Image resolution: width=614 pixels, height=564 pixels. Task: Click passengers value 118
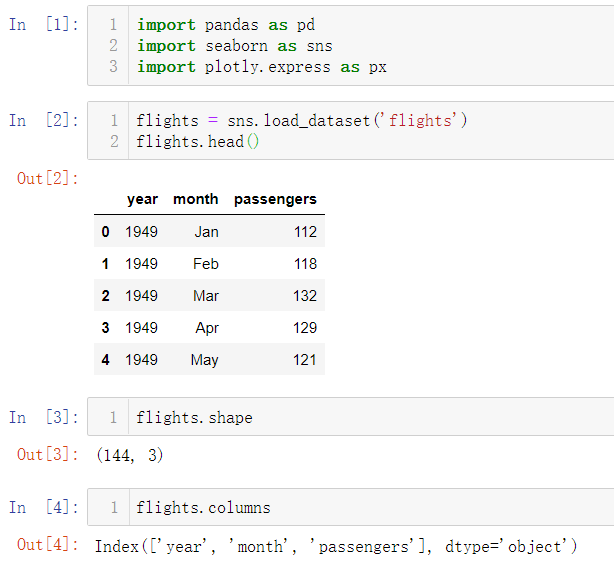click(x=305, y=264)
